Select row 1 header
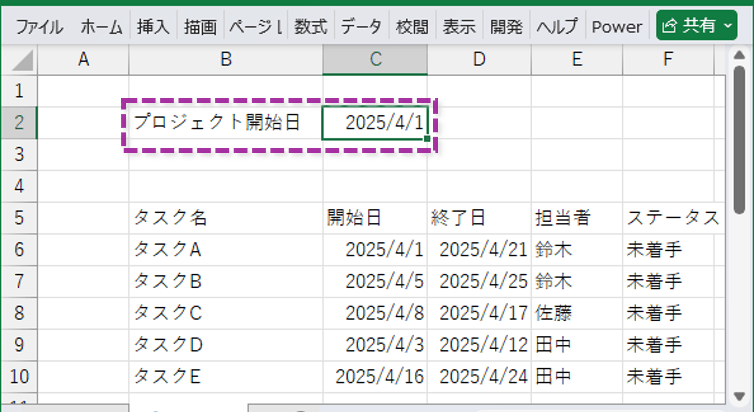The height and width of the screenshot is (412, 754). point(19,91)
